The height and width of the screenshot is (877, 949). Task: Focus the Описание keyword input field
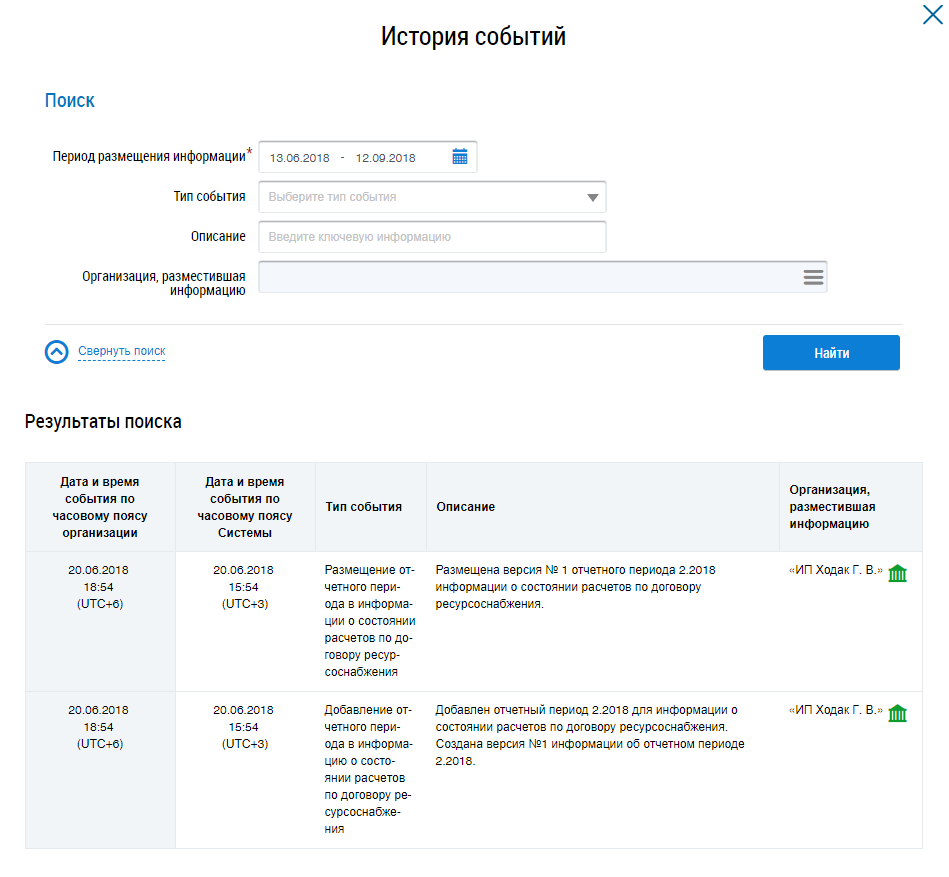(432, 237)
